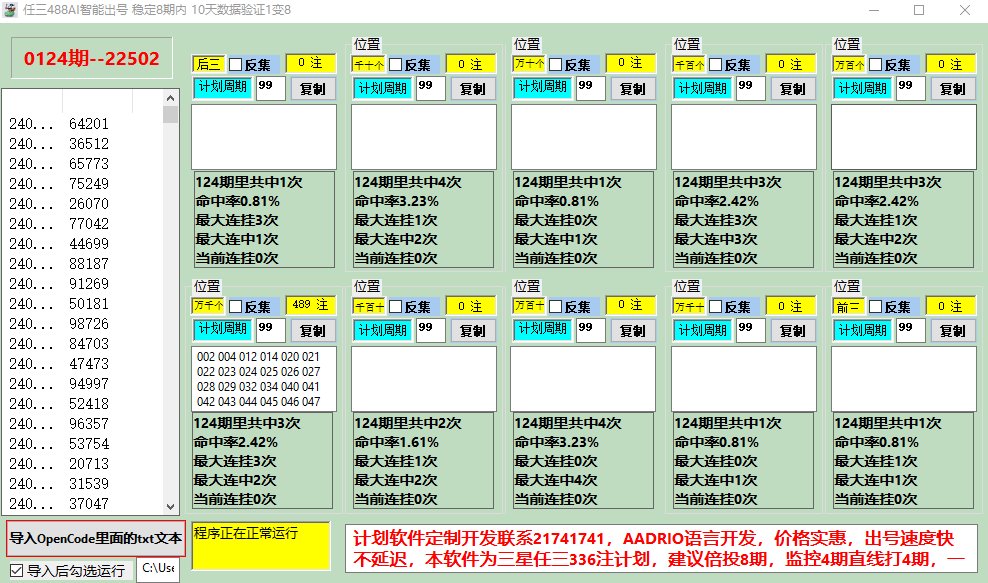Click the C:\Use file path field
The image size is (988, 583).
158,569
